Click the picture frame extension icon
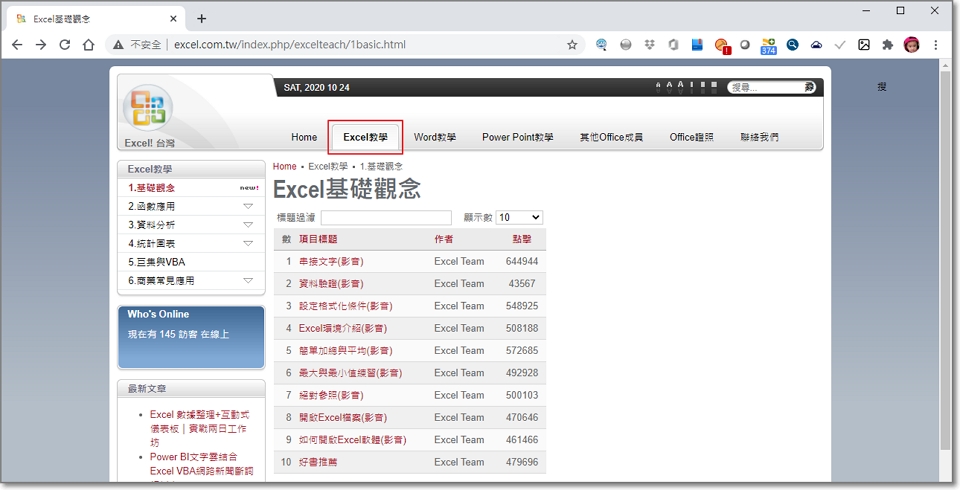960x490 pixels. (x=864, y=45)
